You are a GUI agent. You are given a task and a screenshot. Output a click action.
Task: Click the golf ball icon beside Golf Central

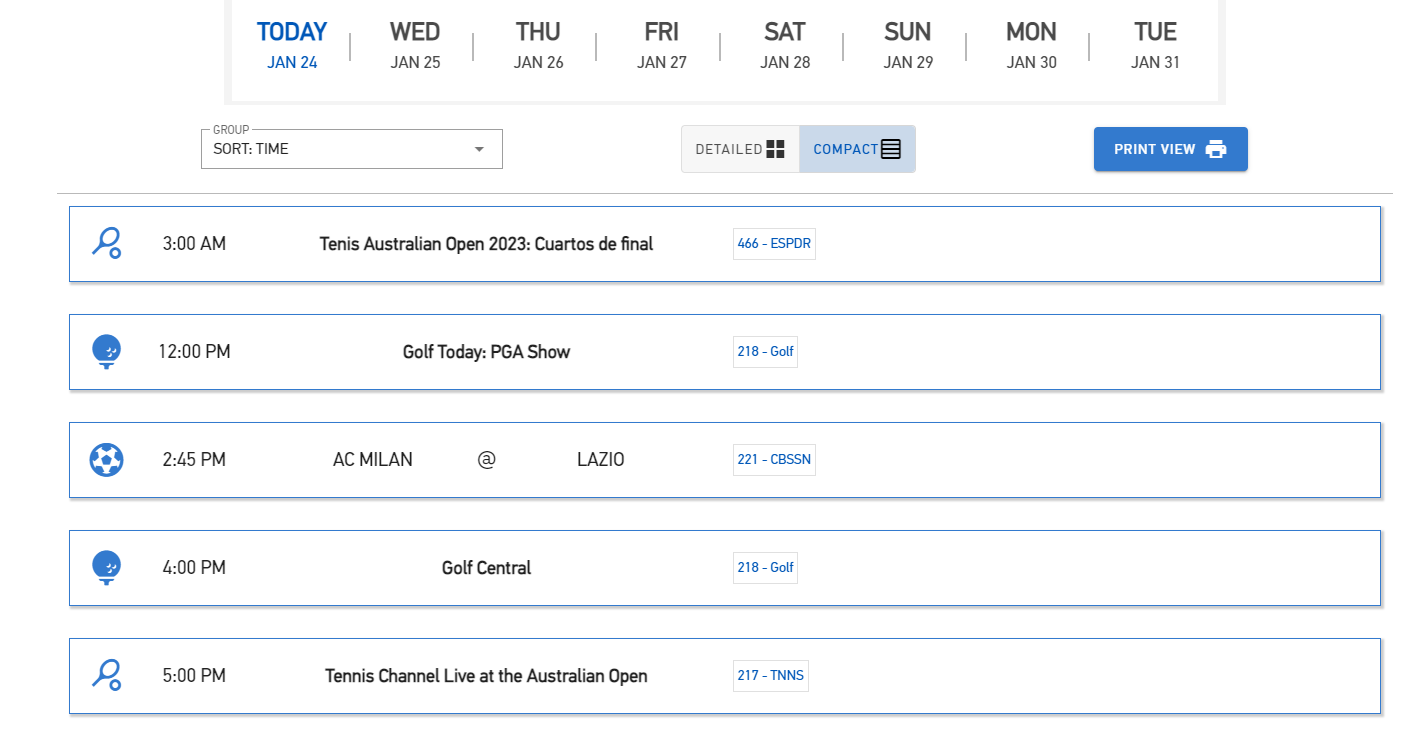(x=106, y=567)
